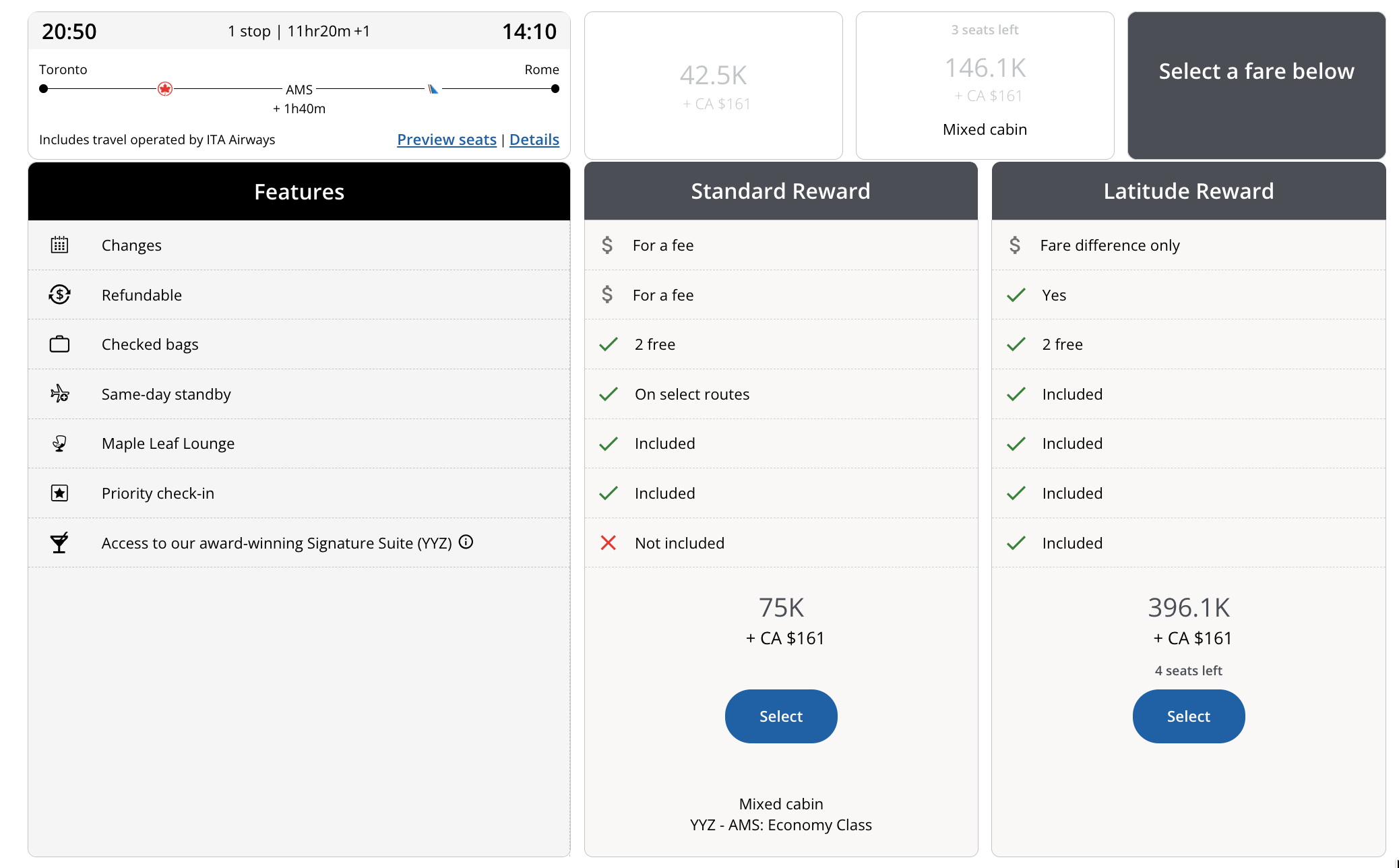Click the 'On select routes' text
Viewport: 1399px width, 868px height.
(x=692, y=394)
